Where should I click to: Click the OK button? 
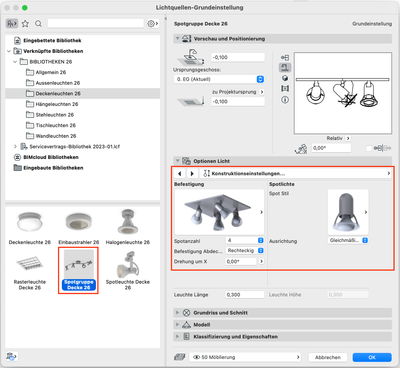click(372, 357)
